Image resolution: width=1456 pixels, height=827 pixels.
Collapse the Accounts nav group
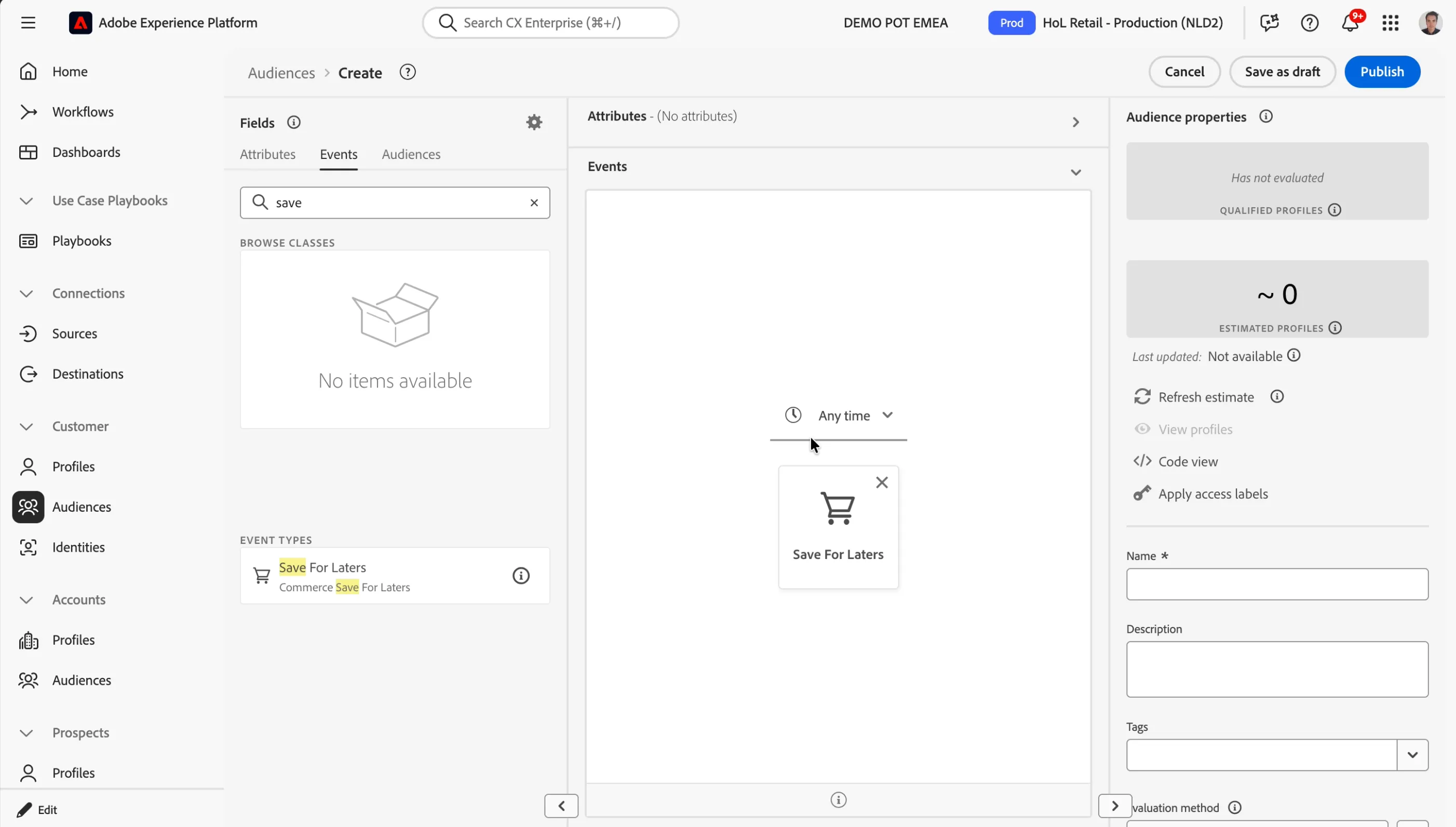click(26, 600)
